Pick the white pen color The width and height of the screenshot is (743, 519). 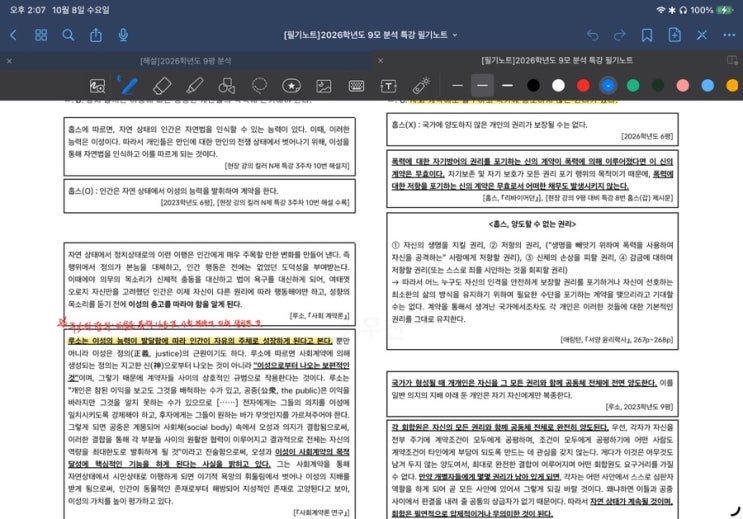559,86
